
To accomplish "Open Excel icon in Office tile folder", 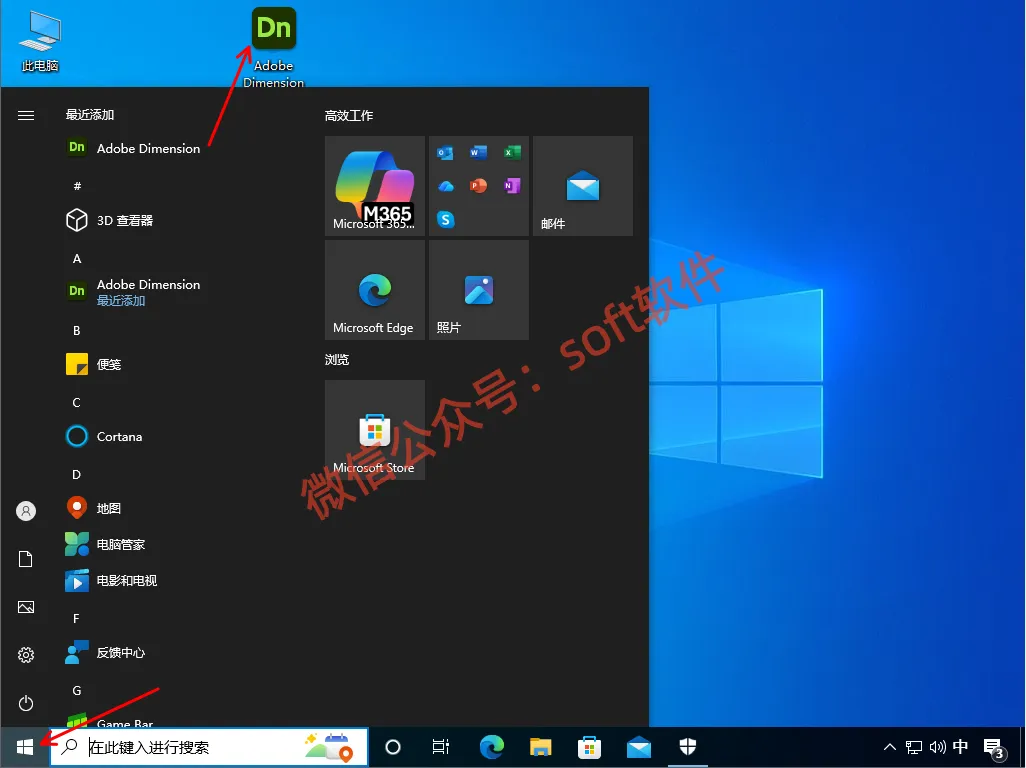I will [512, 152].
